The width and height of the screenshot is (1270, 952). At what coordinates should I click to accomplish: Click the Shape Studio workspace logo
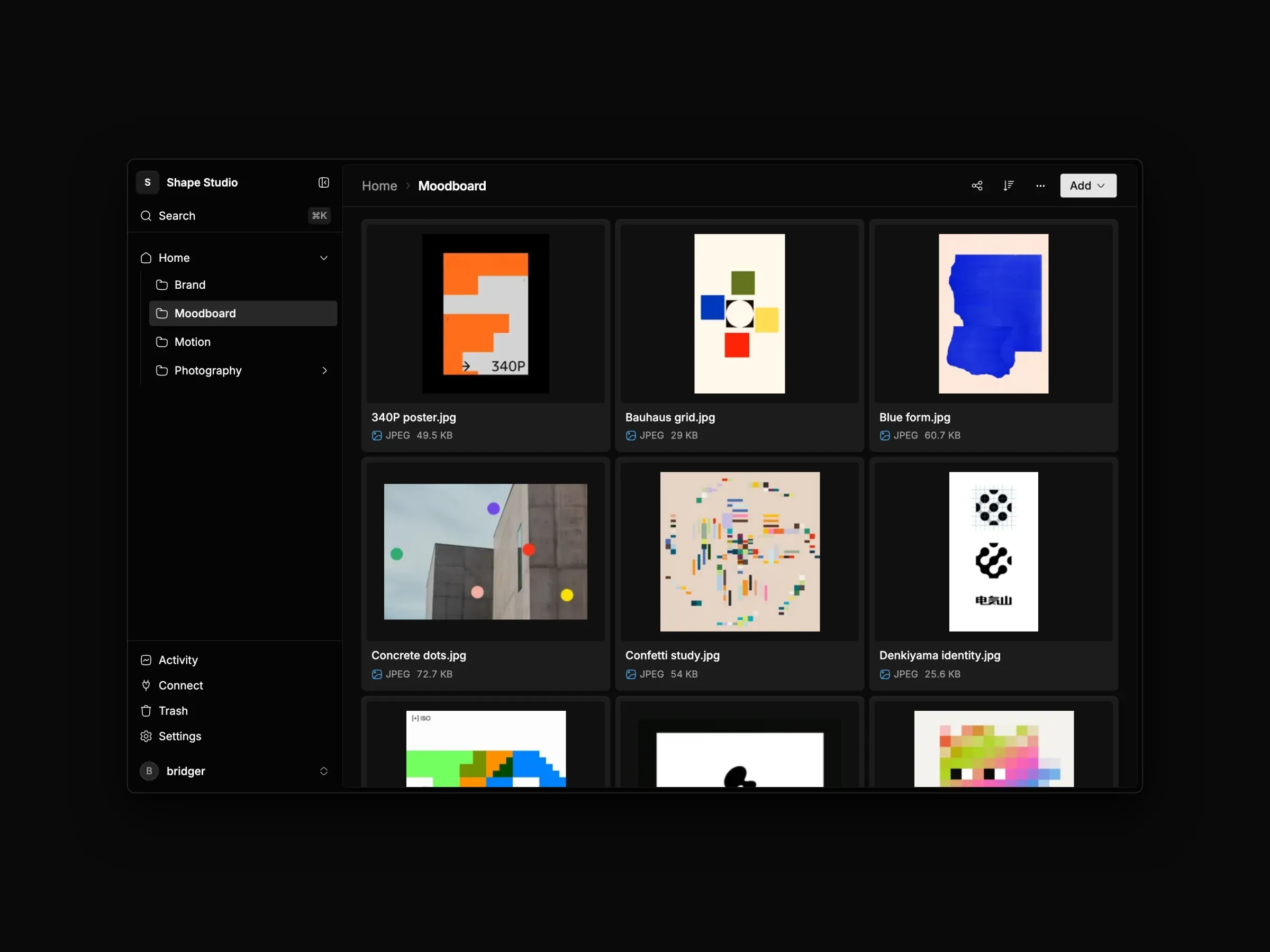[x=148, y=182]
